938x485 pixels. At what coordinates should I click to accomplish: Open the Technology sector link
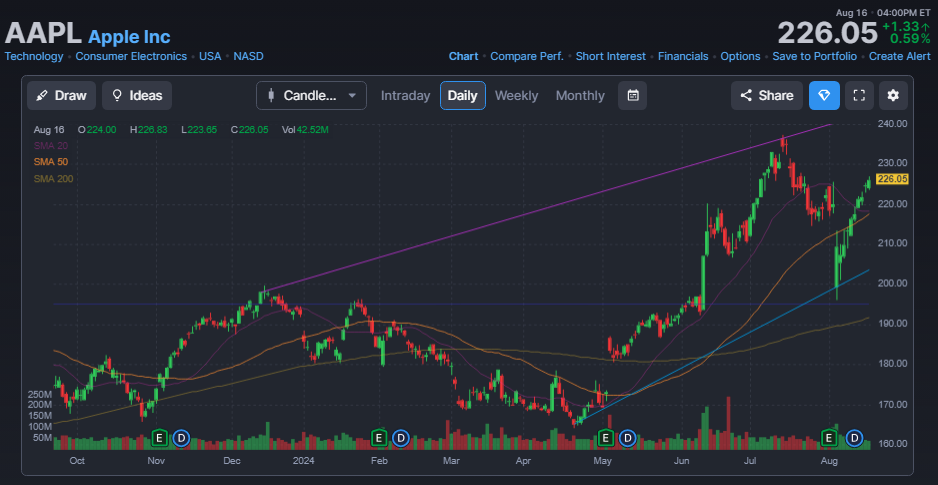[x=34, y=56]
